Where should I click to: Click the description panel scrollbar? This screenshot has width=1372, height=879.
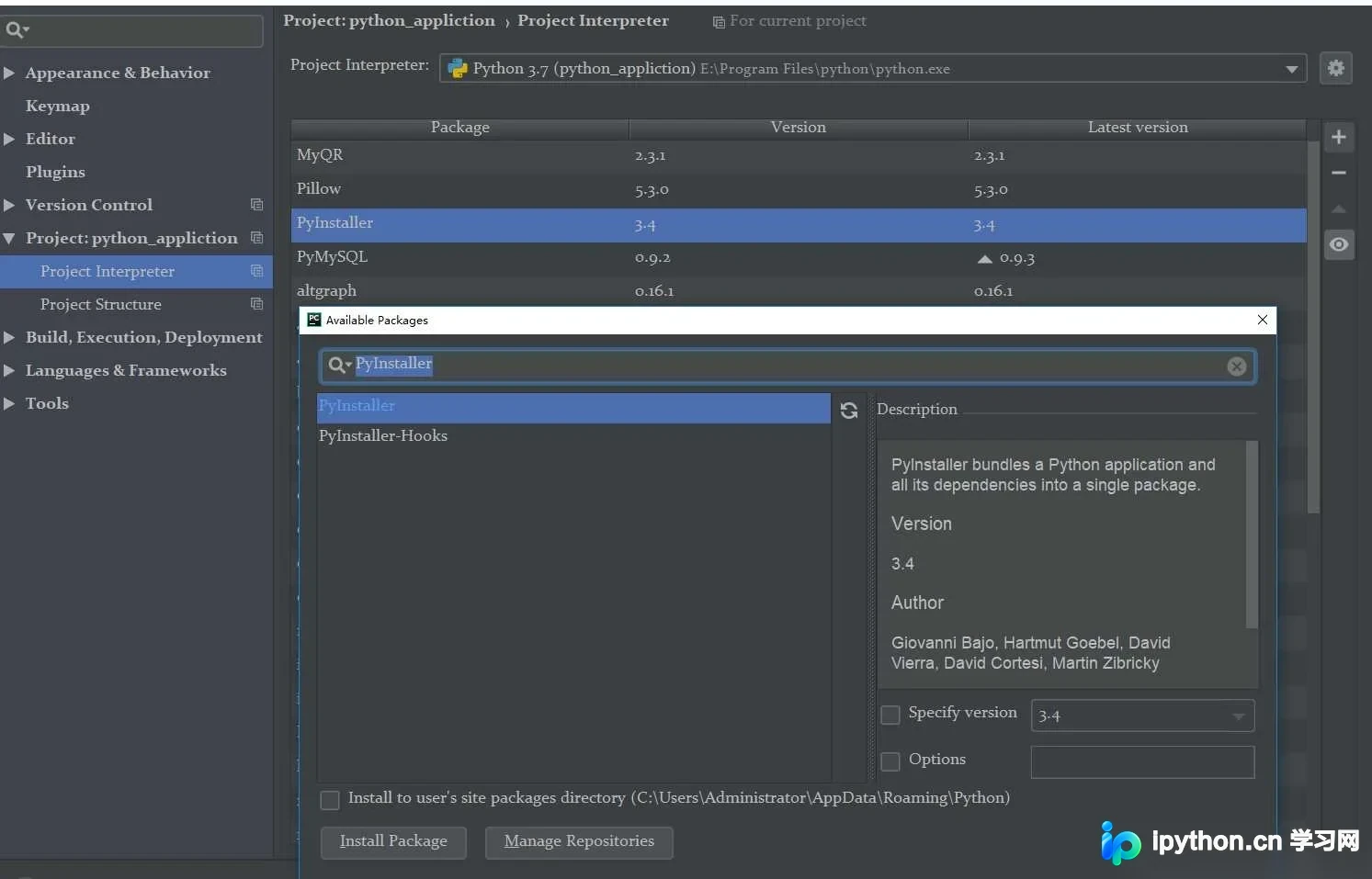[1251, 535]
